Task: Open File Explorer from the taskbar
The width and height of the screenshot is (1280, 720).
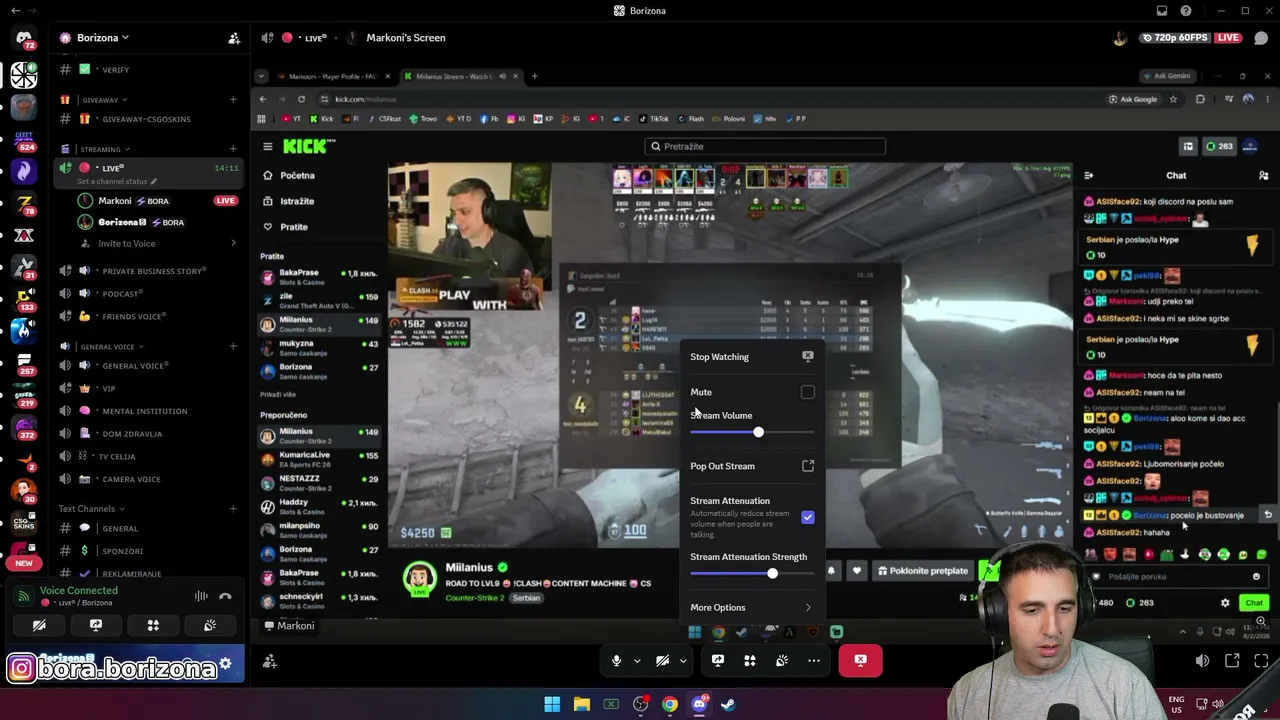Action: click(581, 704)
